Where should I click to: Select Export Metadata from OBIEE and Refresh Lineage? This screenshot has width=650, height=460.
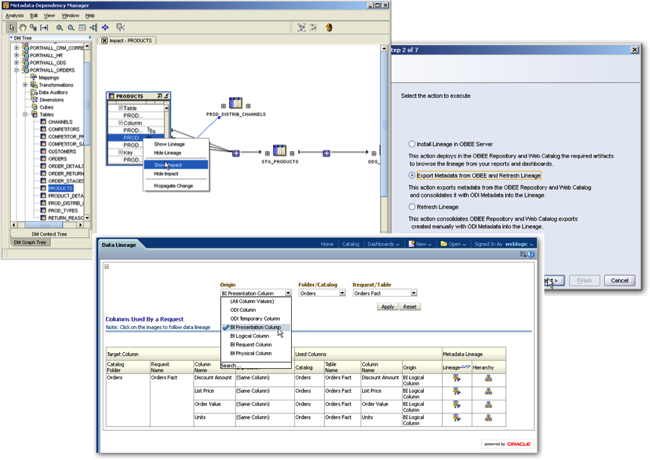(x=412, y=175)
